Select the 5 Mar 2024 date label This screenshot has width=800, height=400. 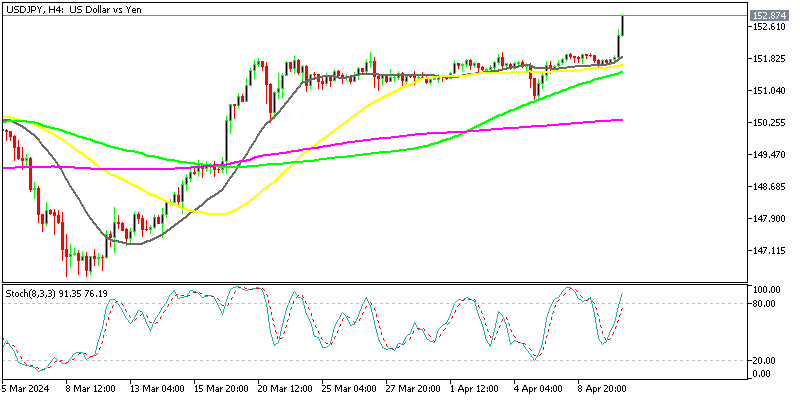(27, 389)
